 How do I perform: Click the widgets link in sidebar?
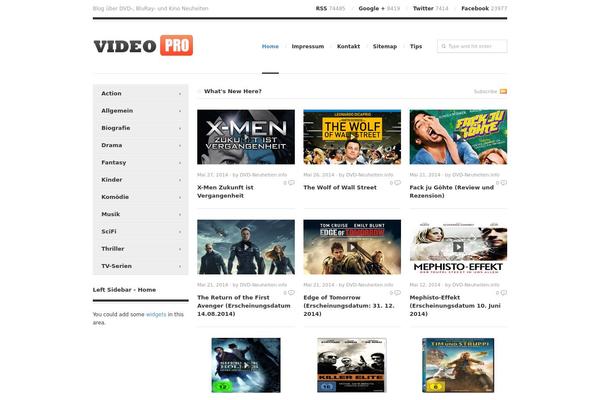click(156, 314)
